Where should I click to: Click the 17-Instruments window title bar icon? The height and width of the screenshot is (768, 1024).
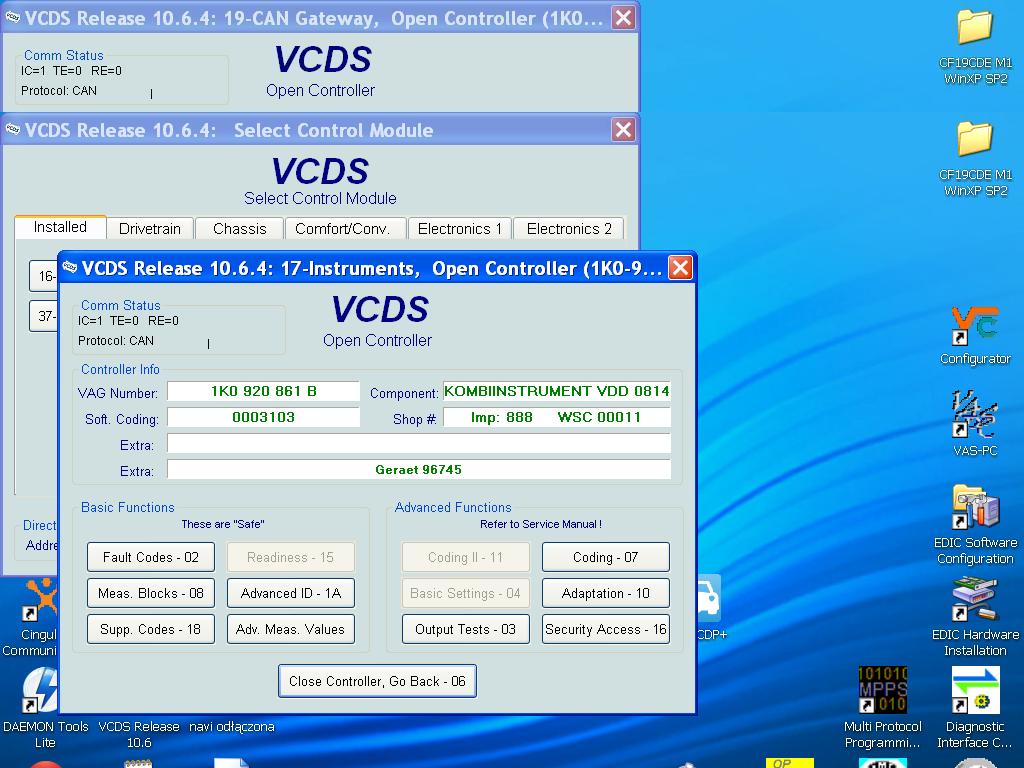(x=70, y=267)
